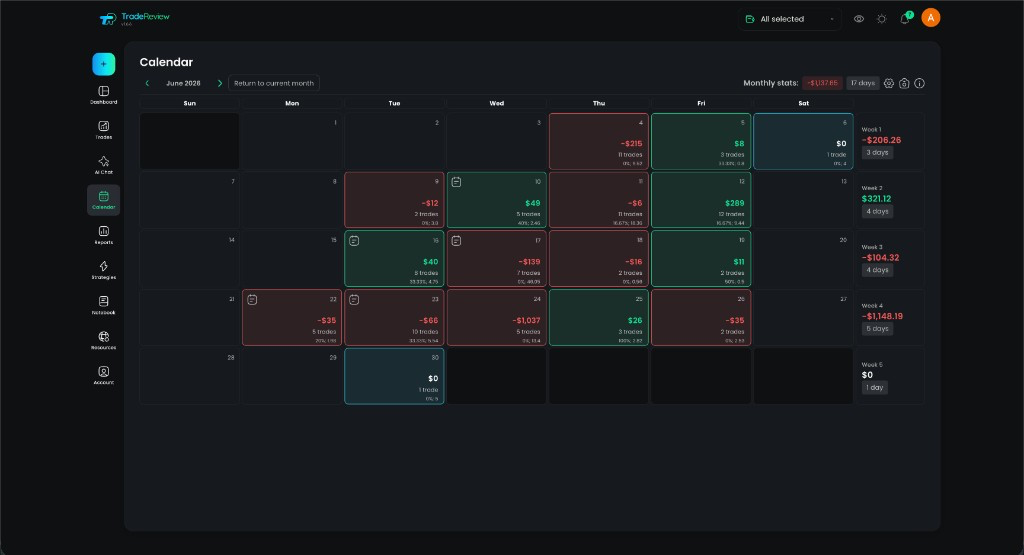Screen dimensions: 1024x555
Task: Open Reports from the sidebar
Action: click(x=103, y=235)
